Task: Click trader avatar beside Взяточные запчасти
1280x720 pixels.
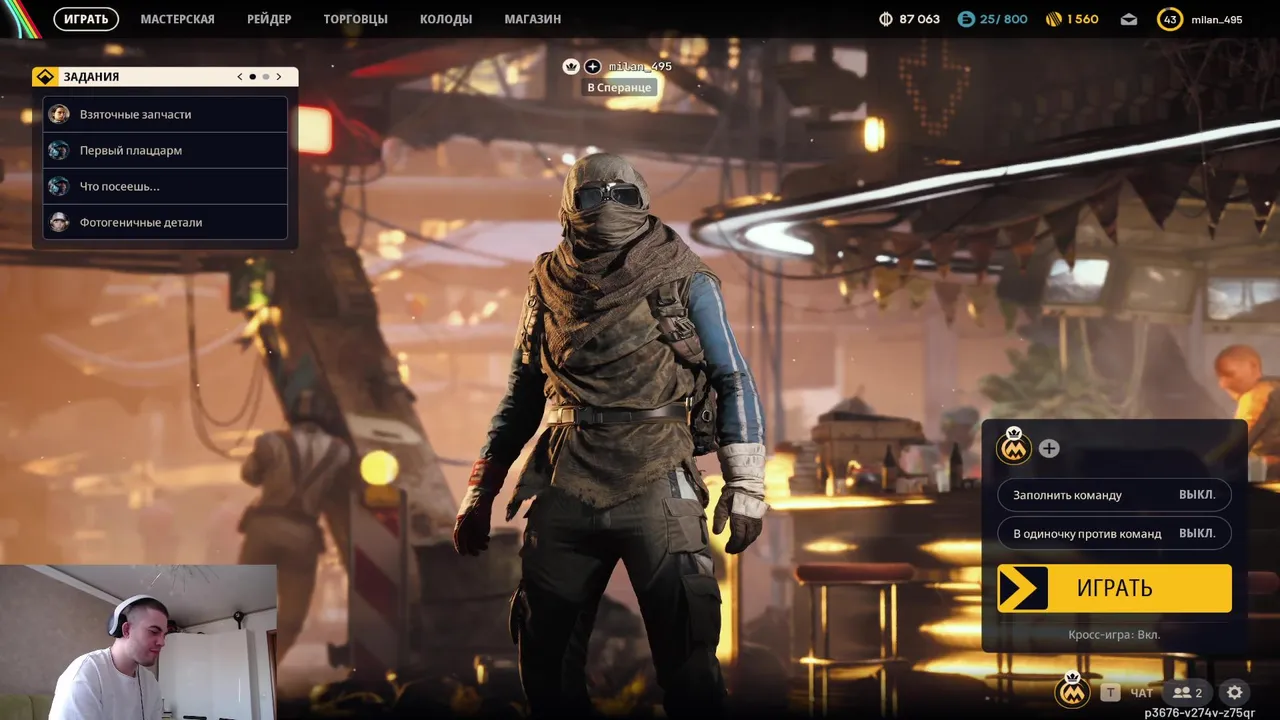Action: 59,114
